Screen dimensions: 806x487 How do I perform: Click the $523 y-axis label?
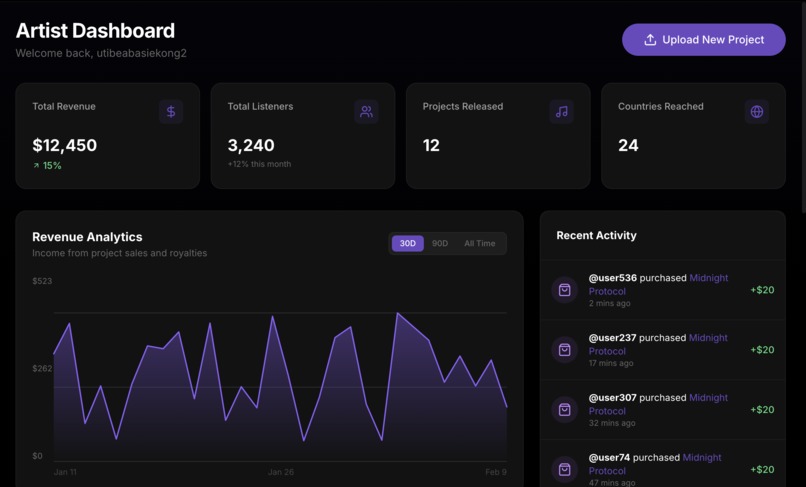[42, 281]
